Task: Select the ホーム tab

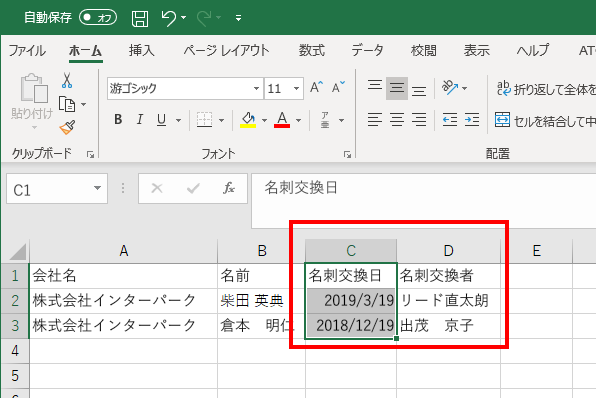Action: [x=86, y=50]
